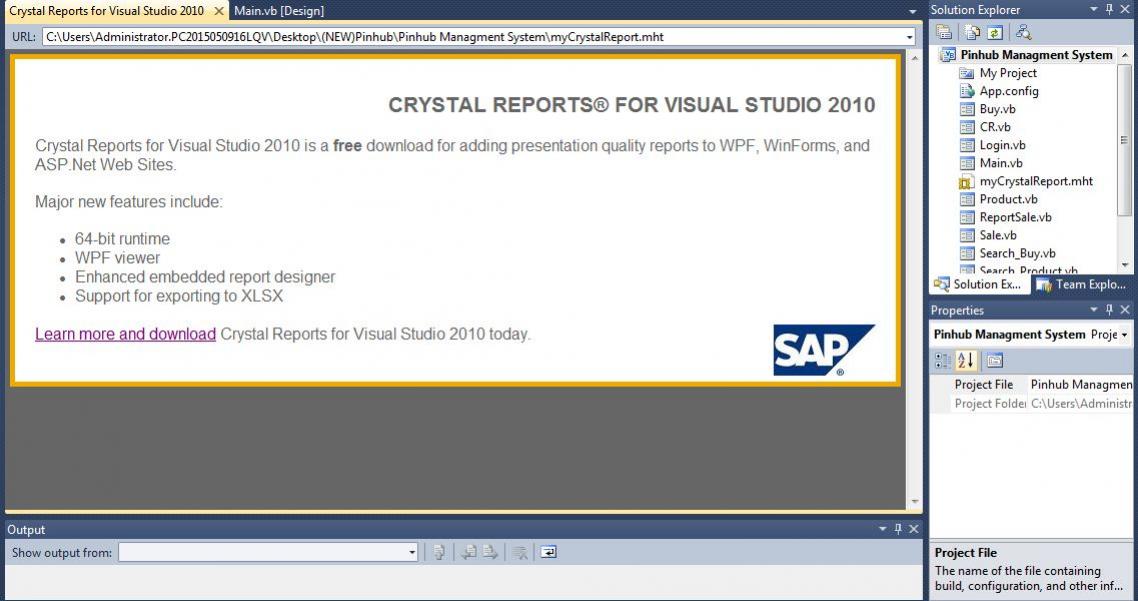This screenshot has height=601, width=1138.
Task: Close the Properties panel
Action: pos(1125,309)
